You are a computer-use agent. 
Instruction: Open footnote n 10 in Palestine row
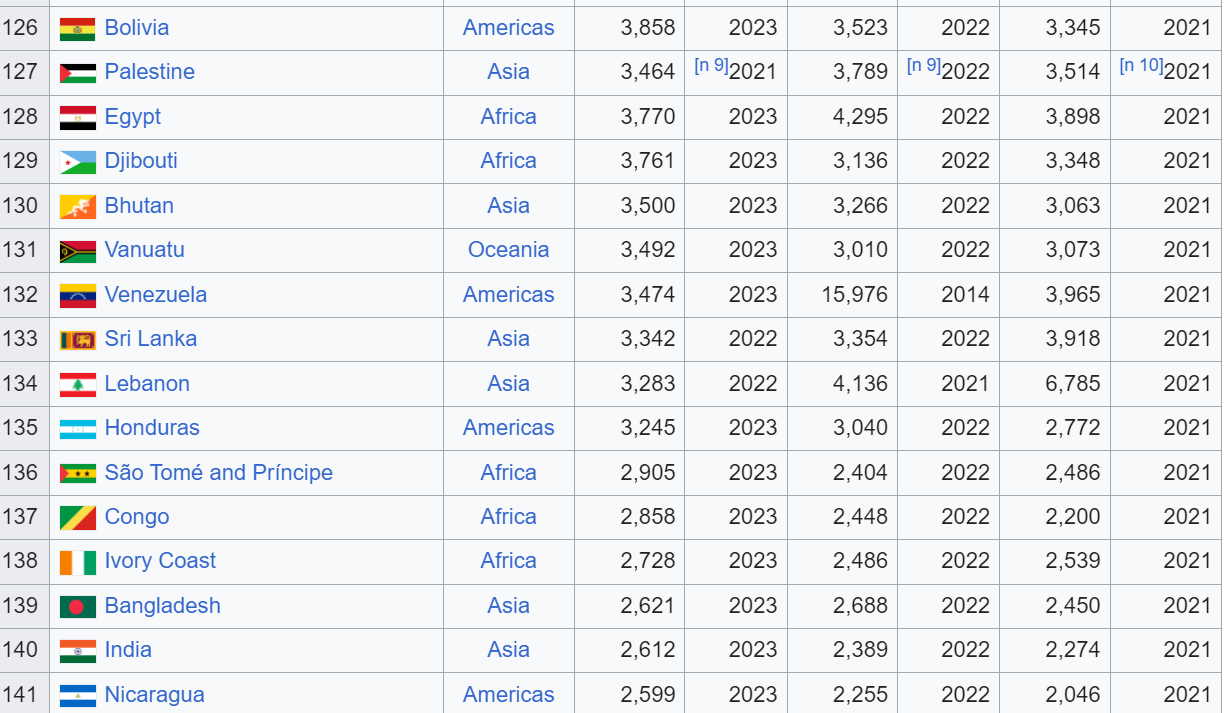[1141, 66]
